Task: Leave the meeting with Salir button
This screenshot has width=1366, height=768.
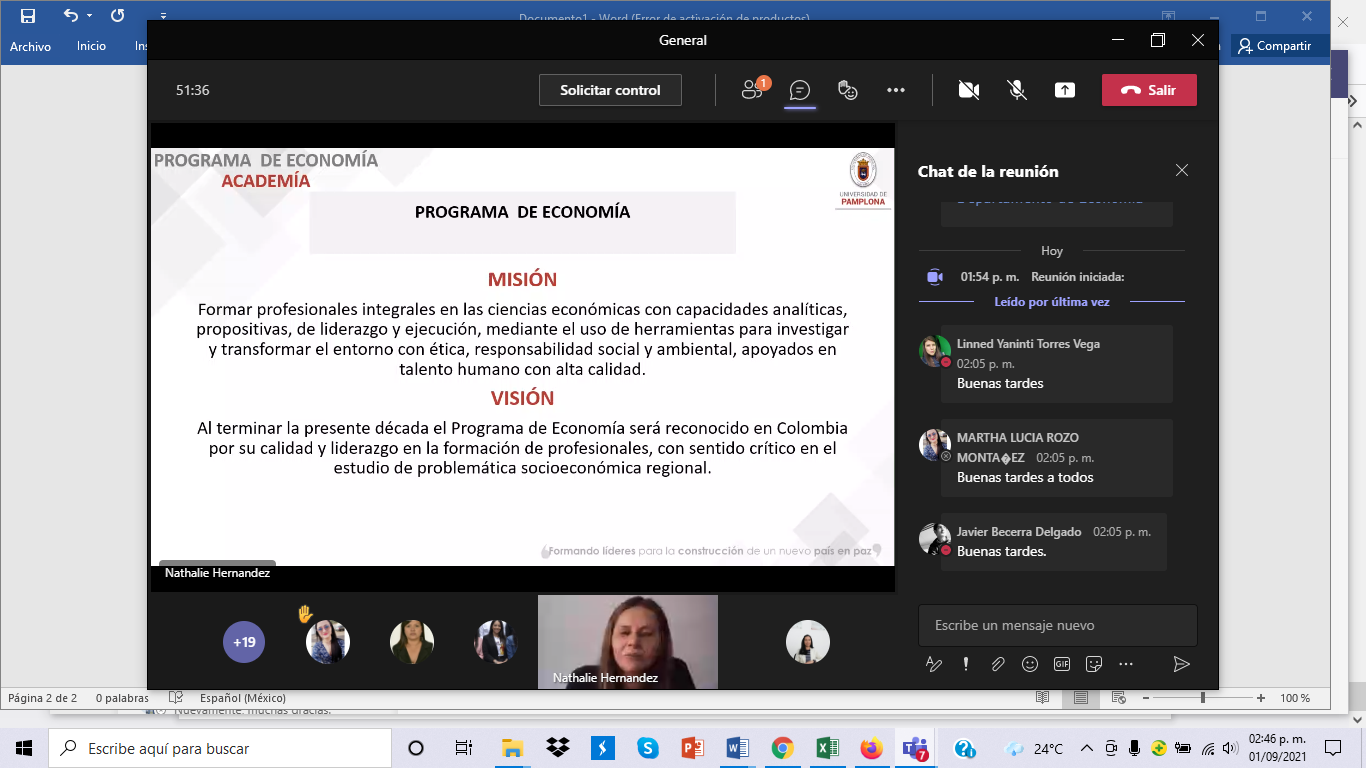Action: [1149, 90]
